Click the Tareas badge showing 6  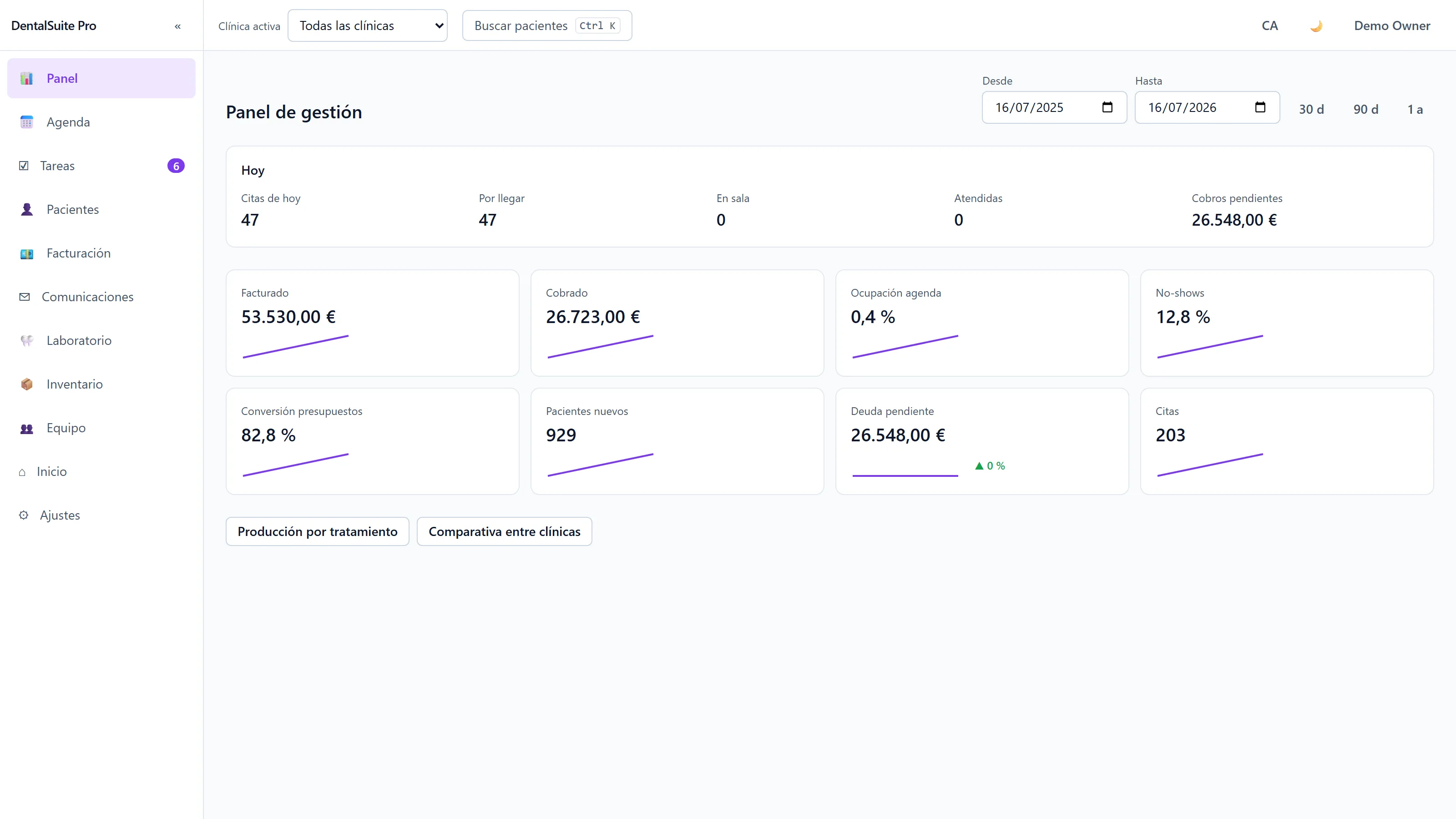tap(176, 166)
